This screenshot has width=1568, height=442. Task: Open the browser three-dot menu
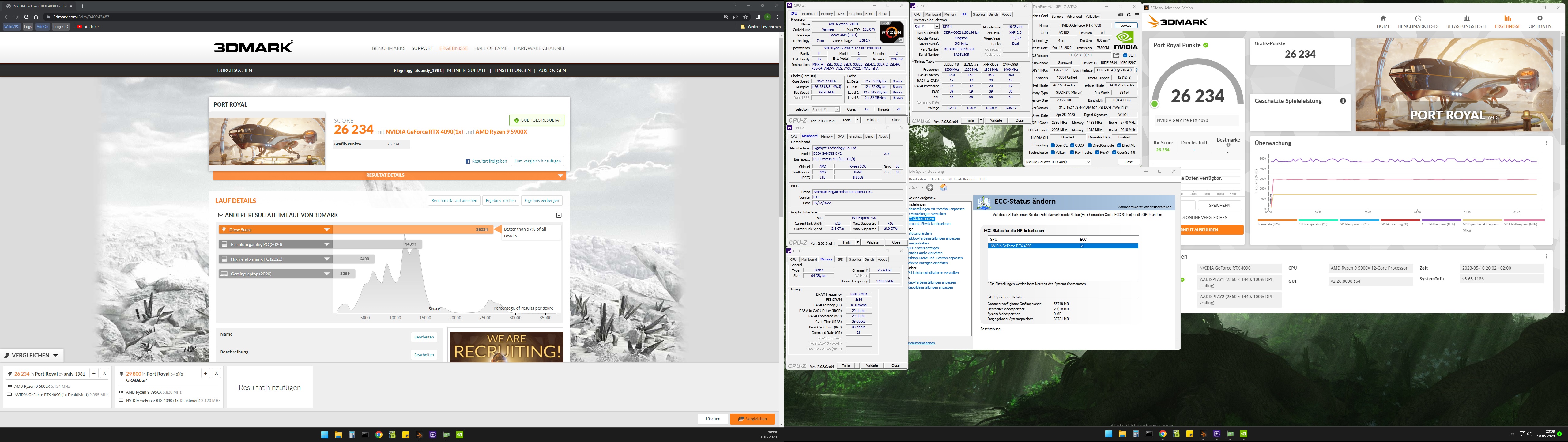click(x=777, y=17)
